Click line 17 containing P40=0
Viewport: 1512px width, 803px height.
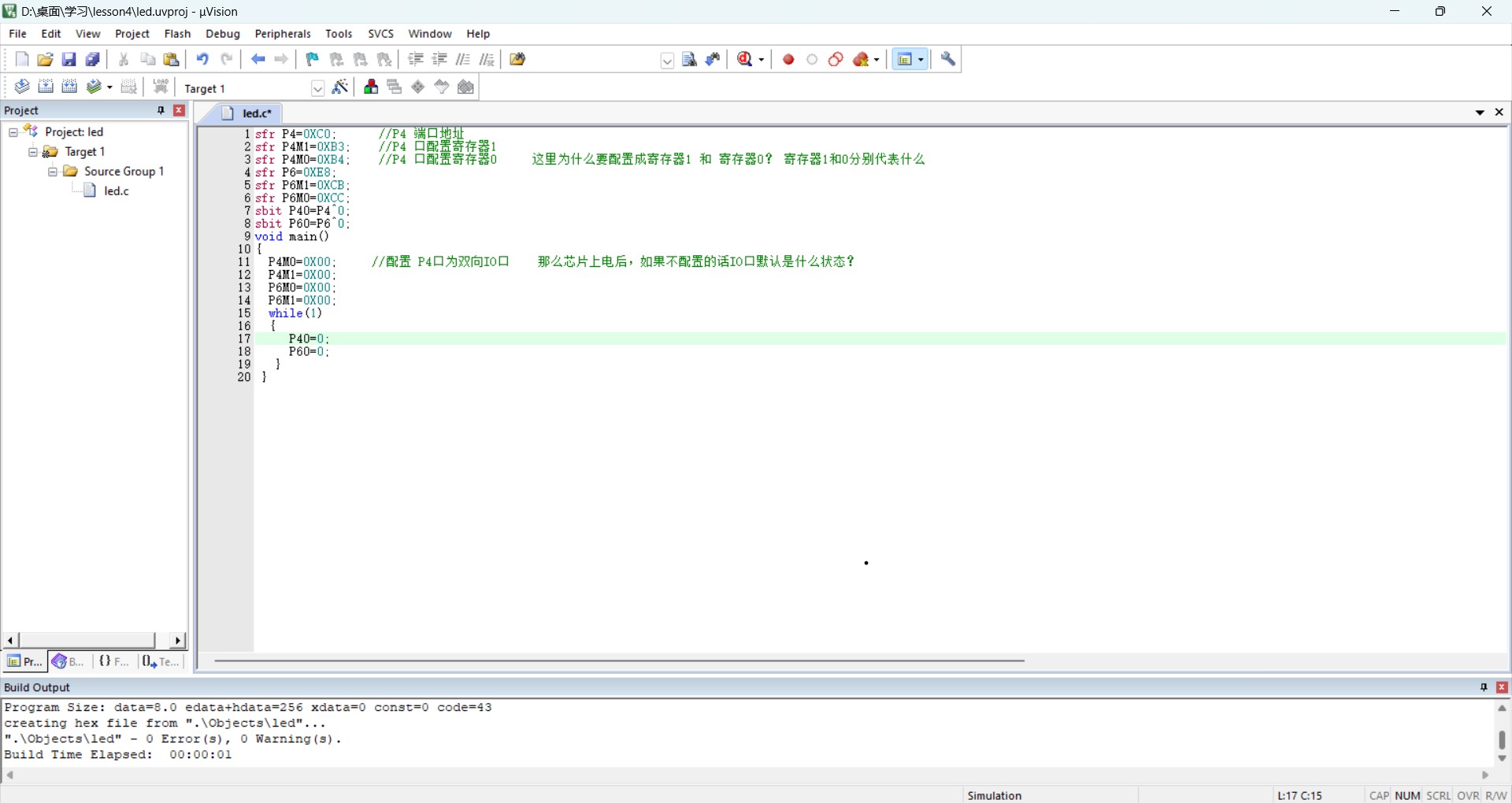tap(880, 339)
